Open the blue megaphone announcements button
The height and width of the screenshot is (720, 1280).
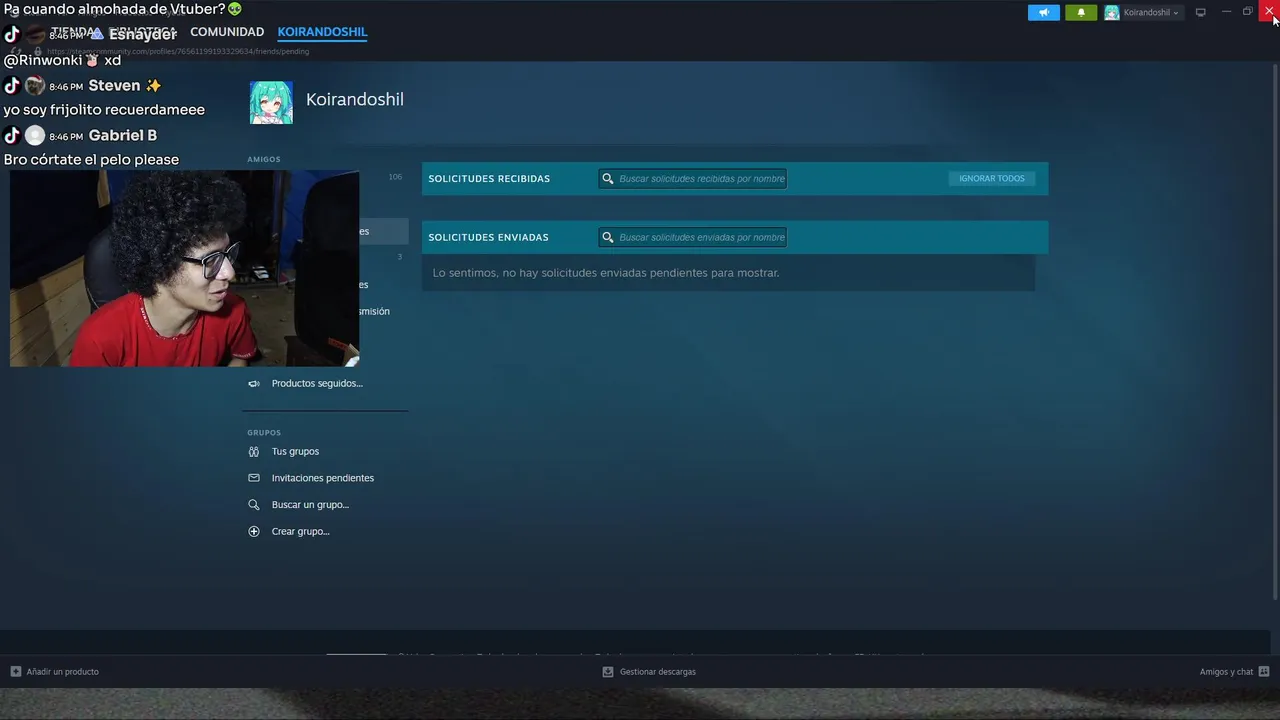point(1043,13)
